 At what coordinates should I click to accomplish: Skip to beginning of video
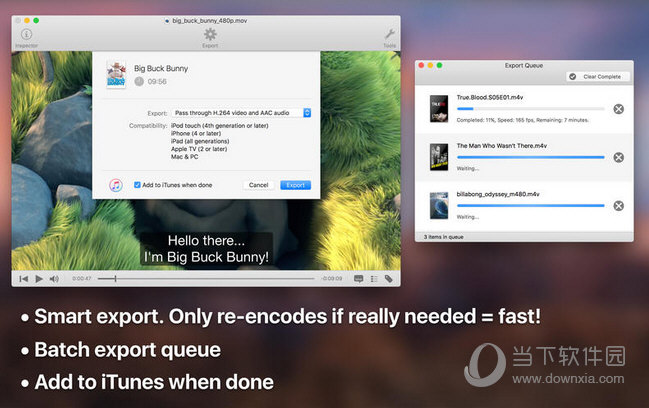24,279
